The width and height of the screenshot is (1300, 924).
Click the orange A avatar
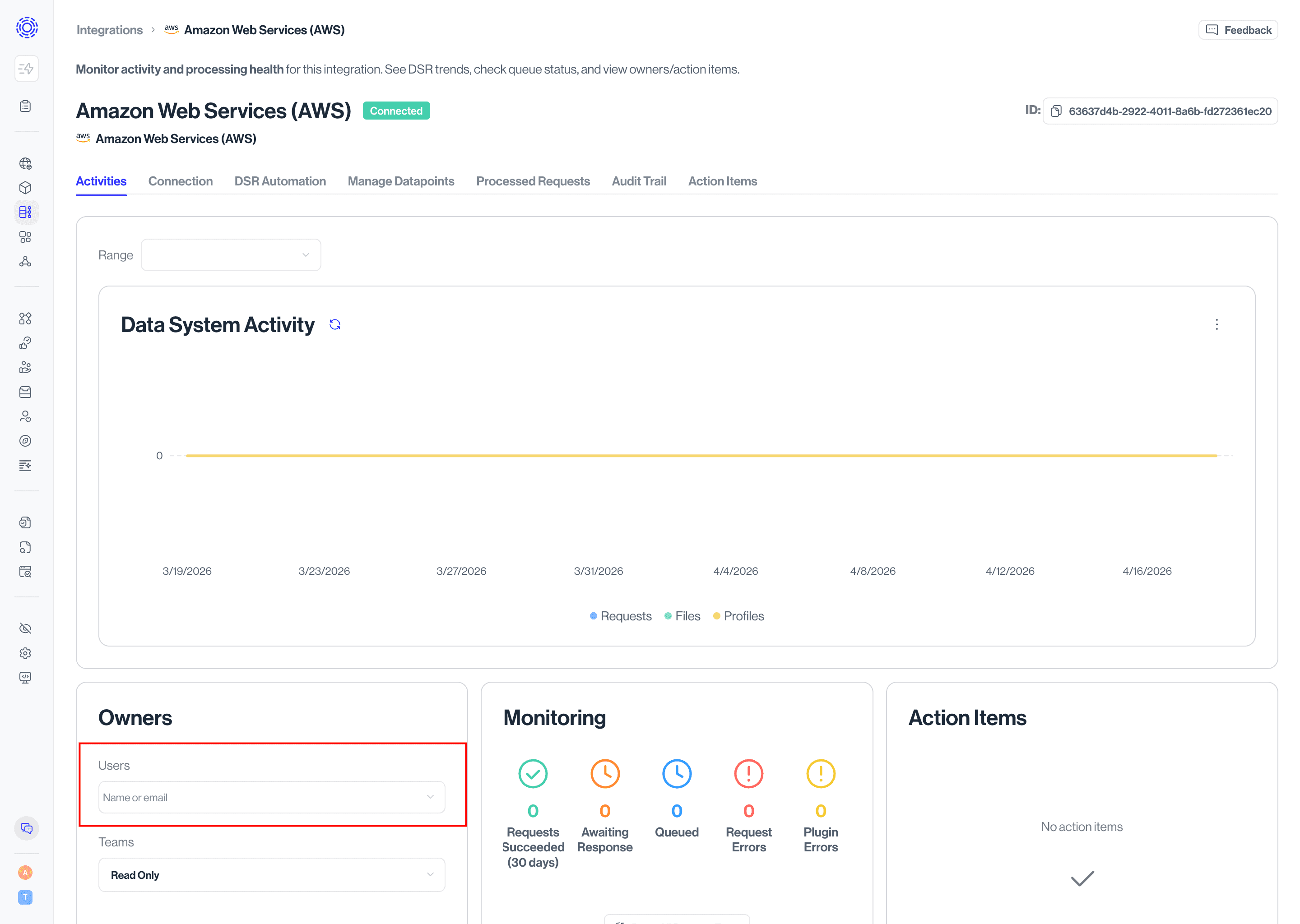pyautogui.click(x=25, y=872)
